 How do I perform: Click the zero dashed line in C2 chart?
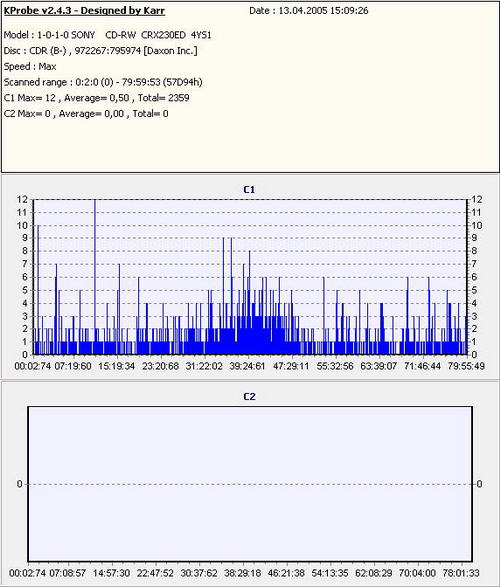tap(250, 484)
